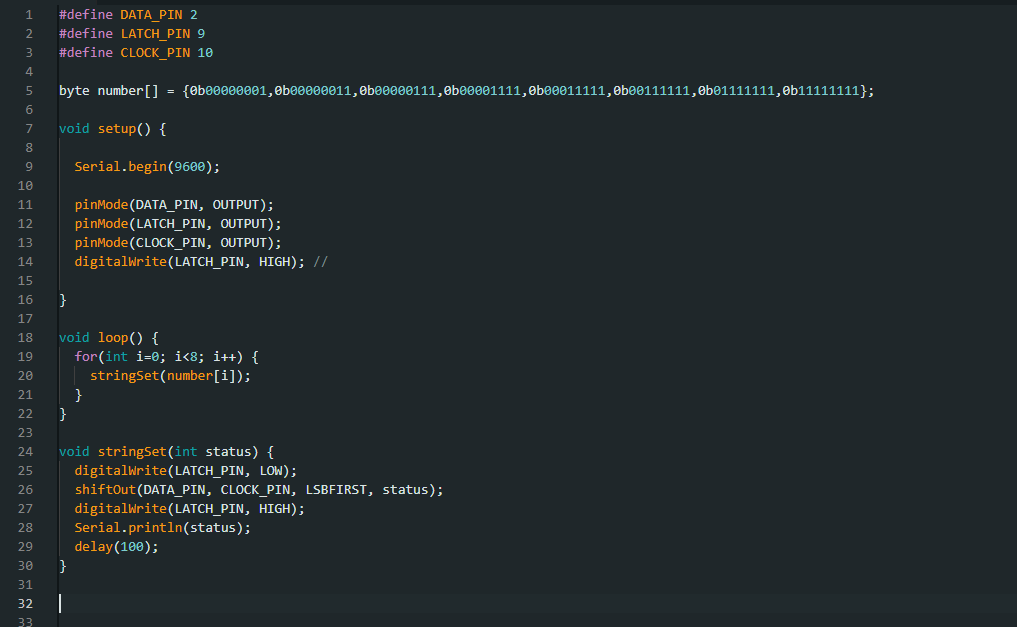Click the array value 0b00001111
The height and width of the screenshot is (627, 1017).
[482, 91]
